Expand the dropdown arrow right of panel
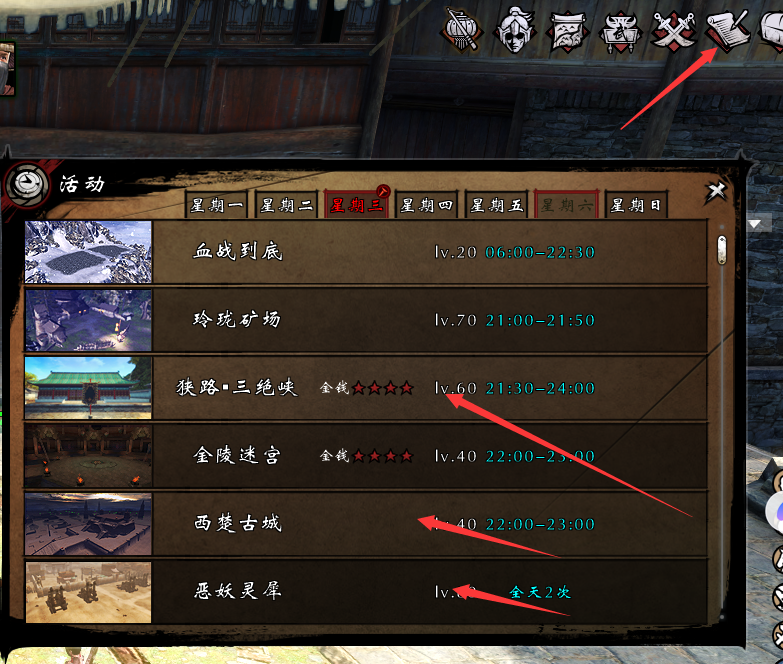The image size is (783, 664). point(755,224)
